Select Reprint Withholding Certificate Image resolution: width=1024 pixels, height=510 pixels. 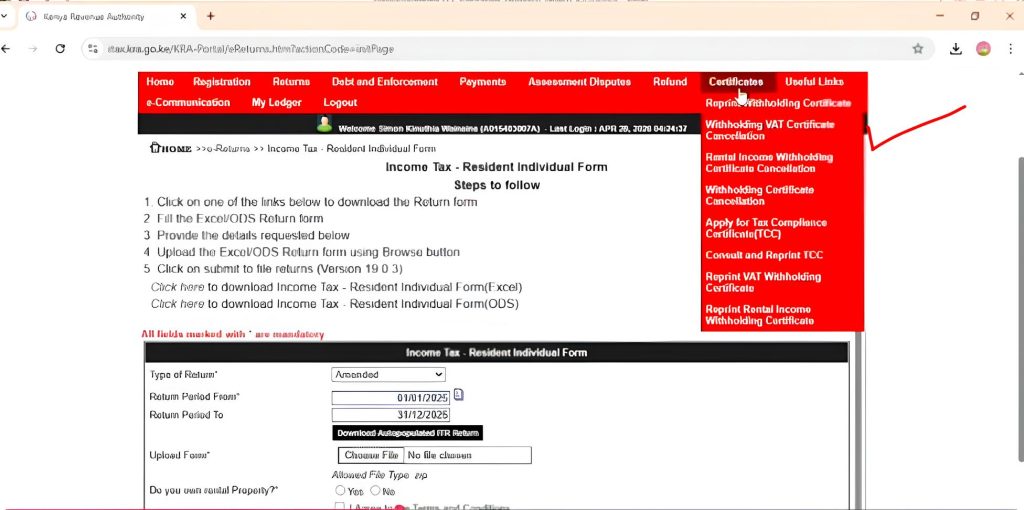point(778,103)
